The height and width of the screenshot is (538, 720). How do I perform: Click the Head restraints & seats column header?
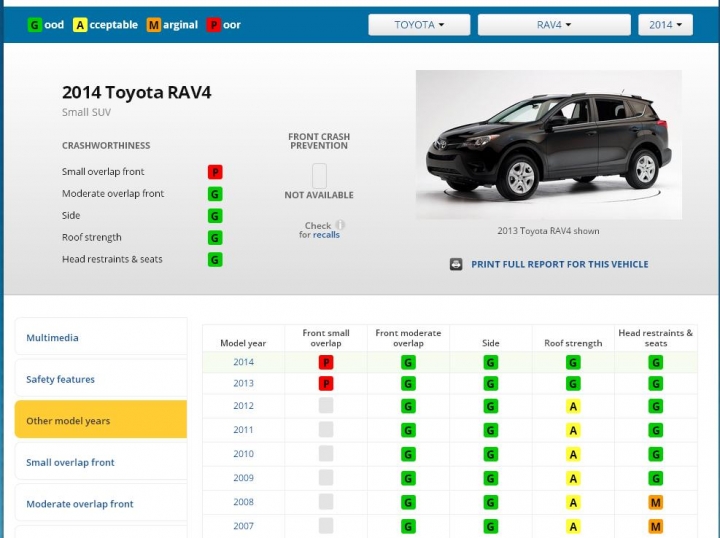point(656,338)
